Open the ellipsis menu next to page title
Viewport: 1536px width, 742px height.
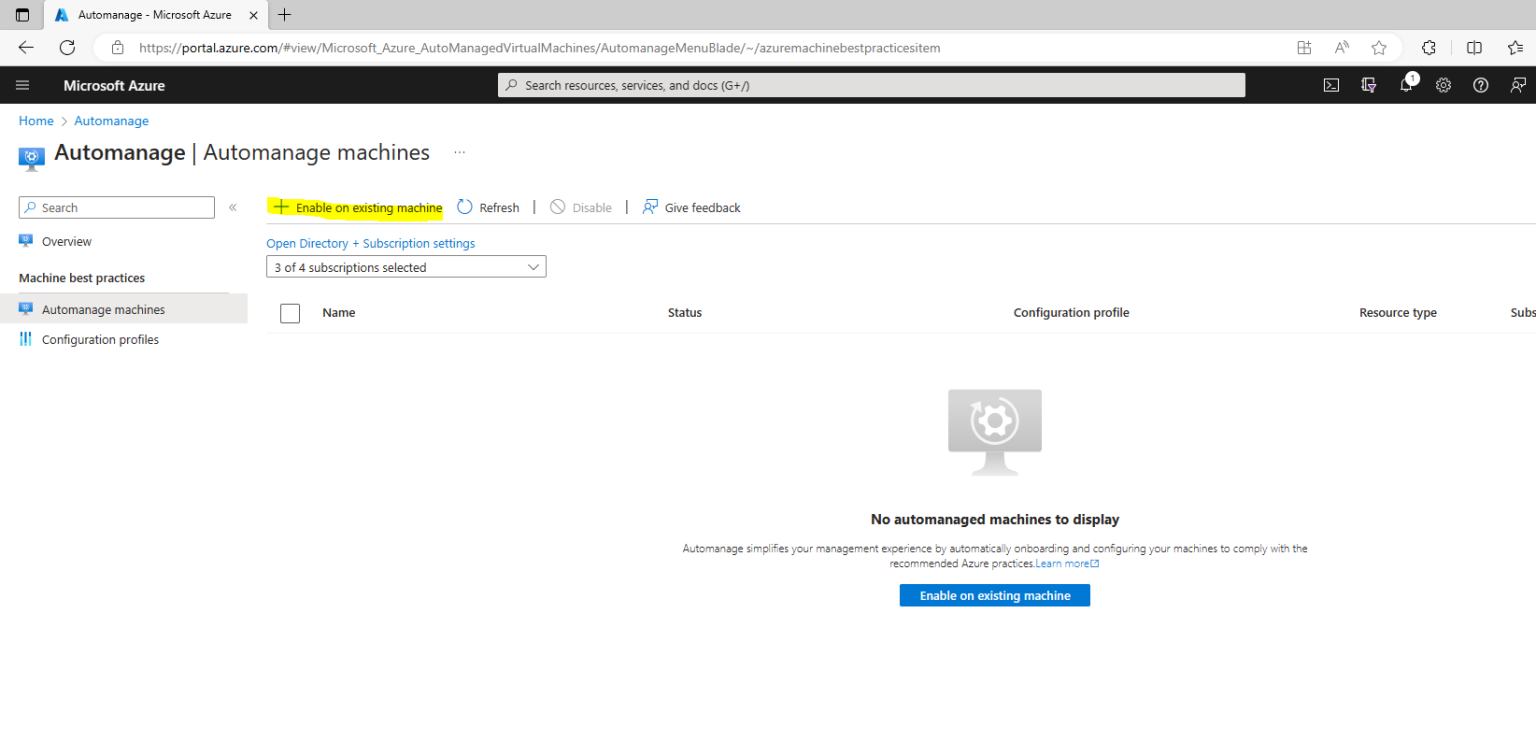(459, 150)
